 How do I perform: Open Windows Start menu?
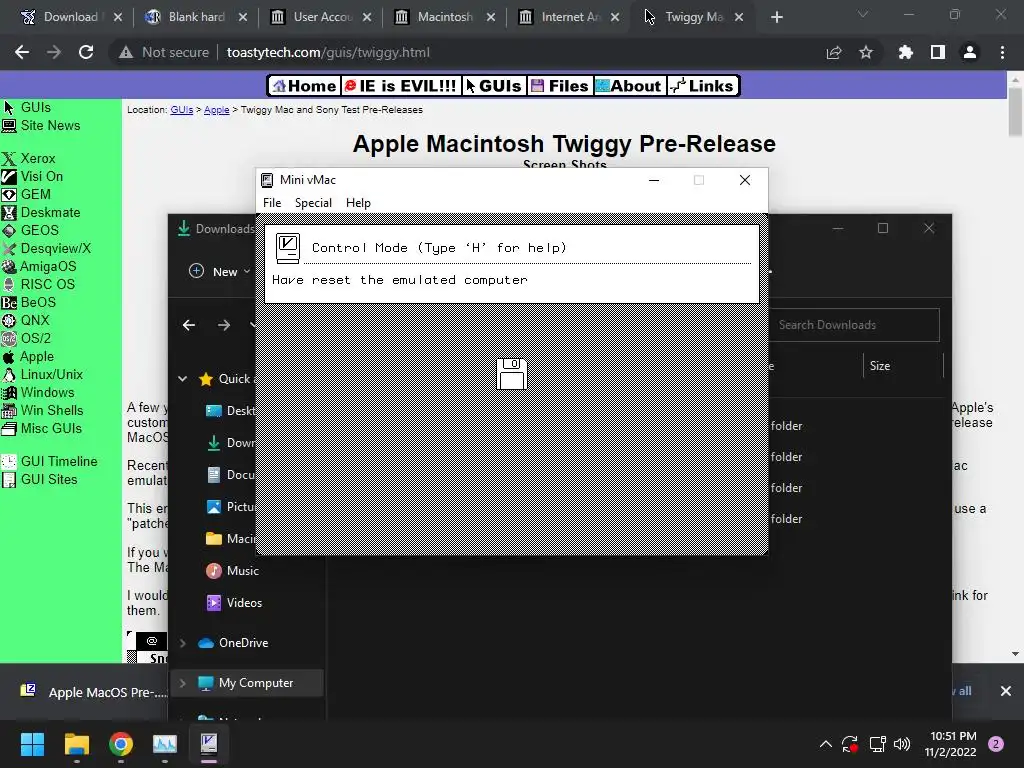coord(32,744)
